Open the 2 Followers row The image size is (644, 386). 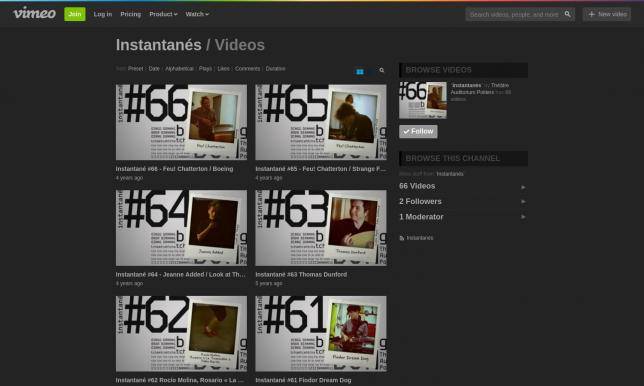point(463,201)
